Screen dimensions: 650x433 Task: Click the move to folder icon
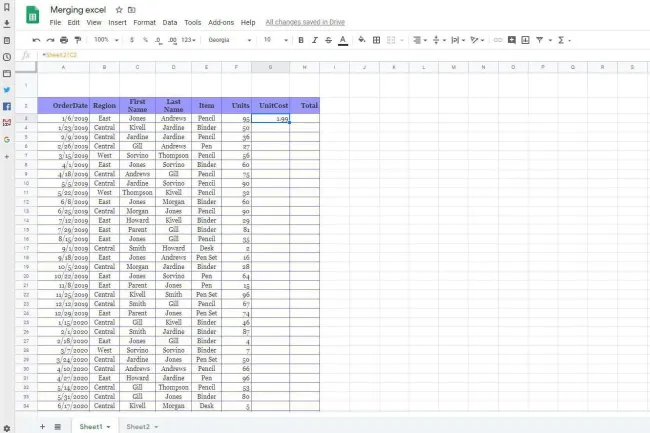pyautogui.click(x=131, y=10)
